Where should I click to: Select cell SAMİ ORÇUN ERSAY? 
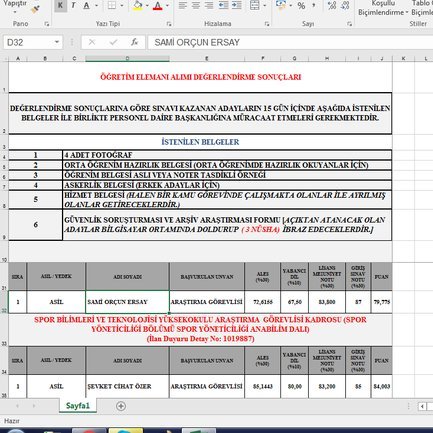pos(127,302)
